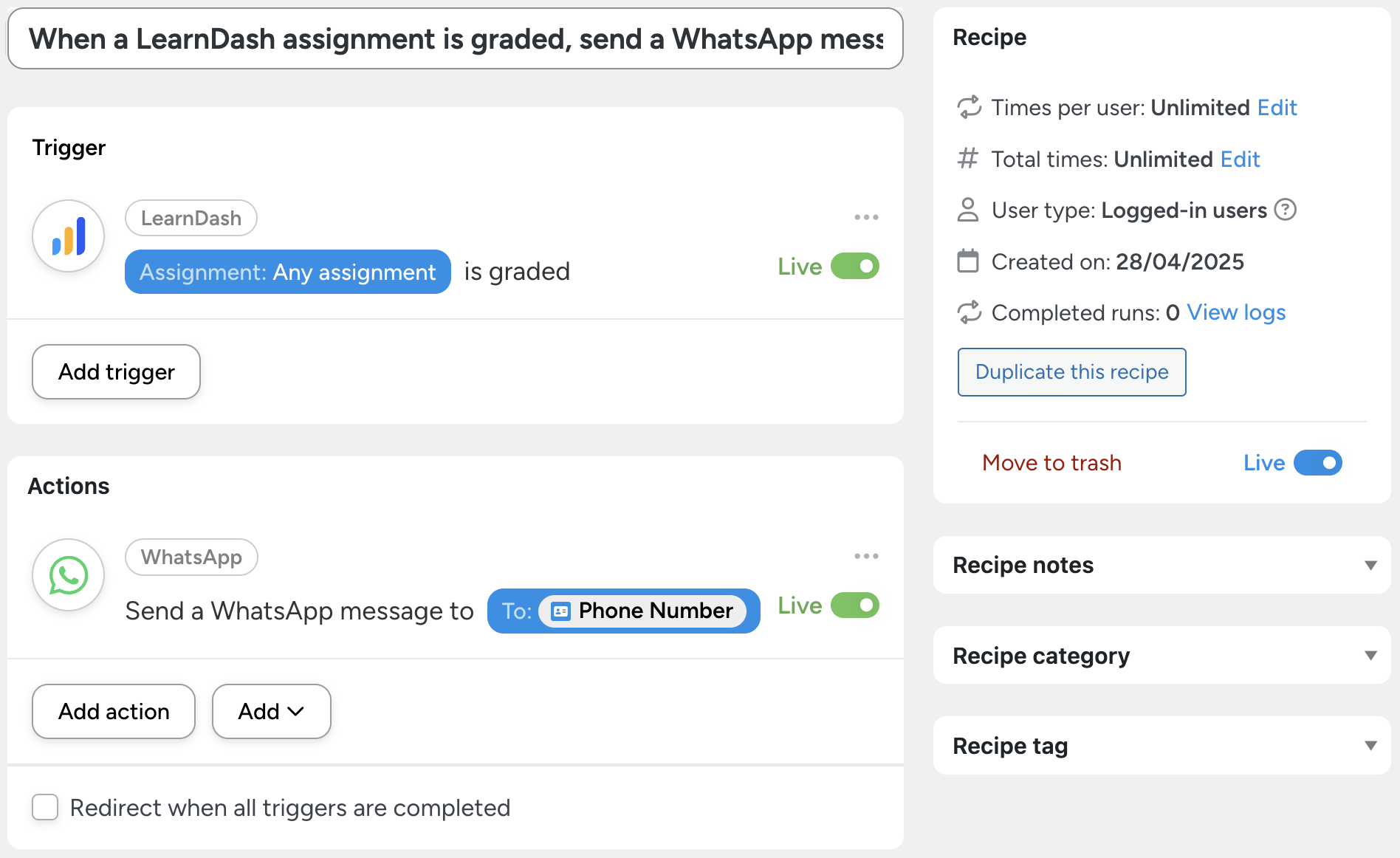Expand the Recipe category panel

[1370, 656]
